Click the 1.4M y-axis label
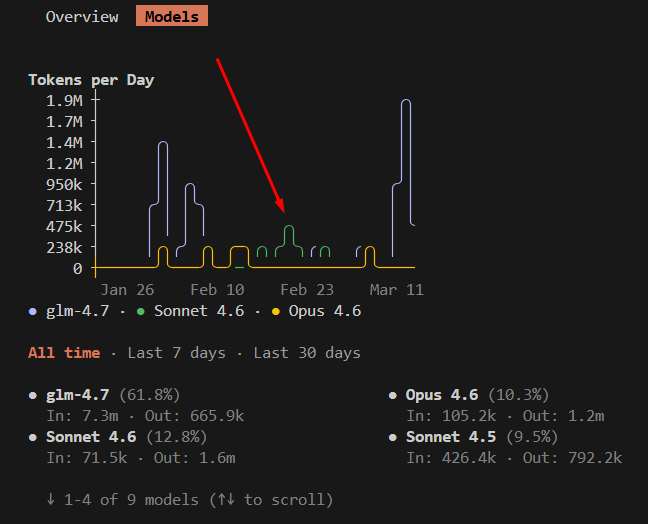The image size is (648, 524). (64, 143)
